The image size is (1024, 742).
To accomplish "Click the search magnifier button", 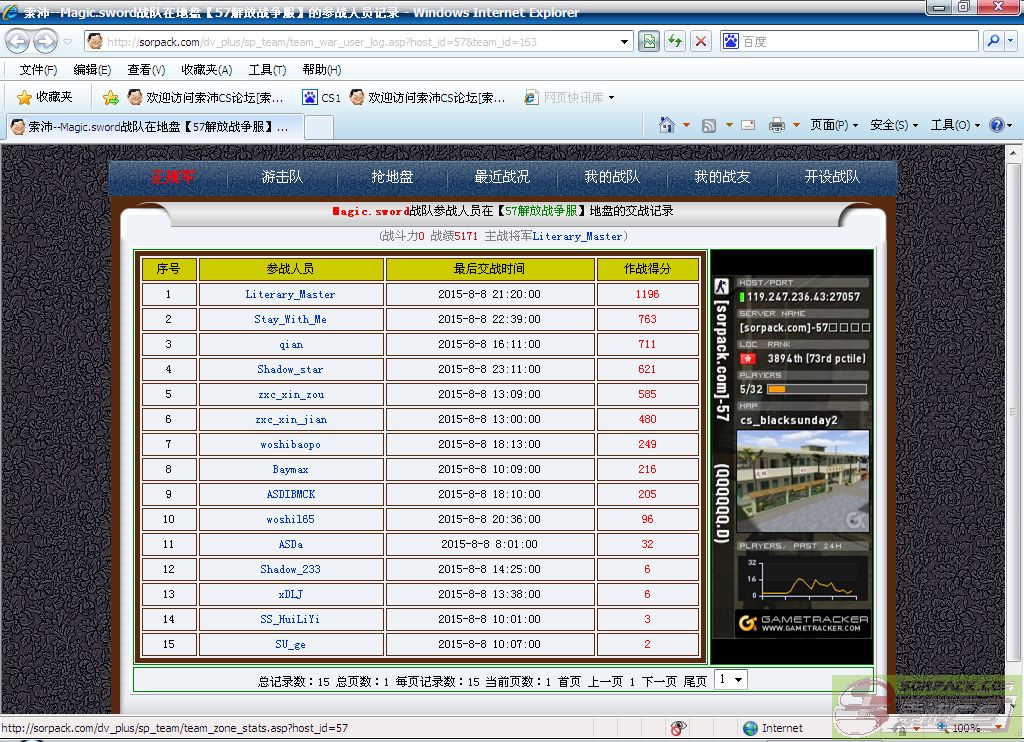I will [993, 42].
